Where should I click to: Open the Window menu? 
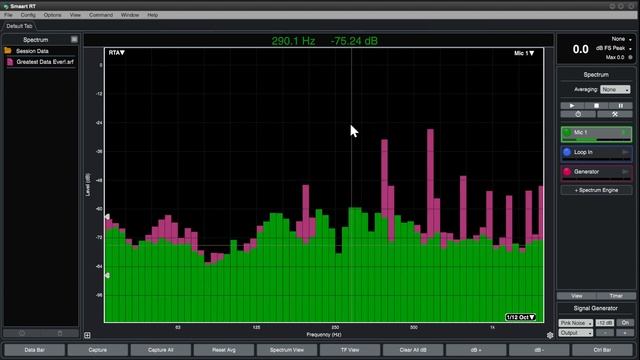pos(130,15)
